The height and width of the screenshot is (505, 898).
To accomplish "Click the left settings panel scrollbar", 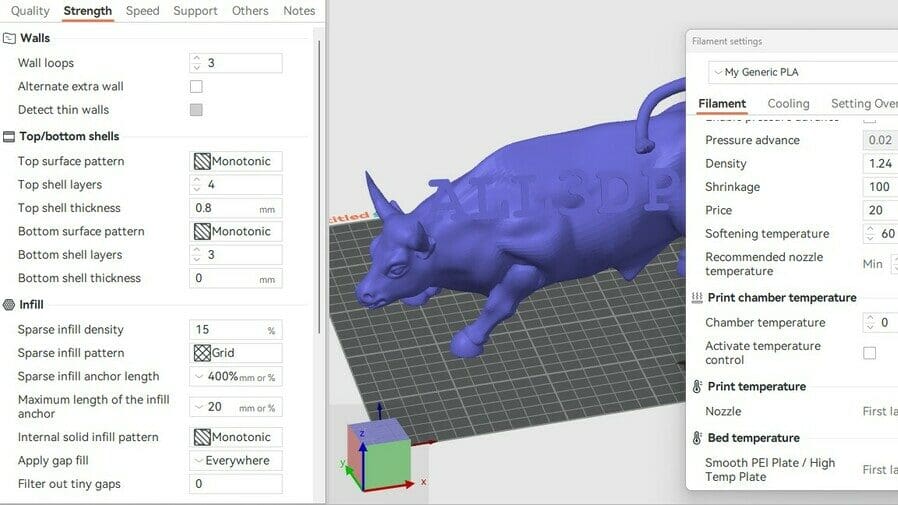I will coord(319,180).
